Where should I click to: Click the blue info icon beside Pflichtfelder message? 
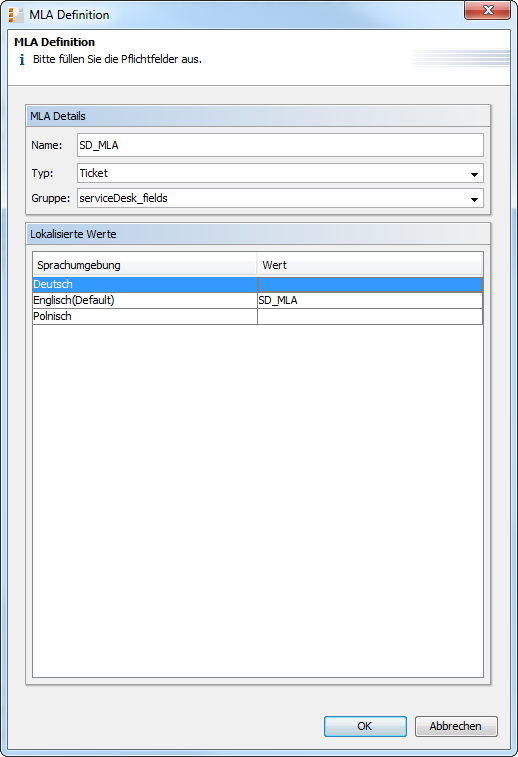pyautogui.click(x=22, y=60)
